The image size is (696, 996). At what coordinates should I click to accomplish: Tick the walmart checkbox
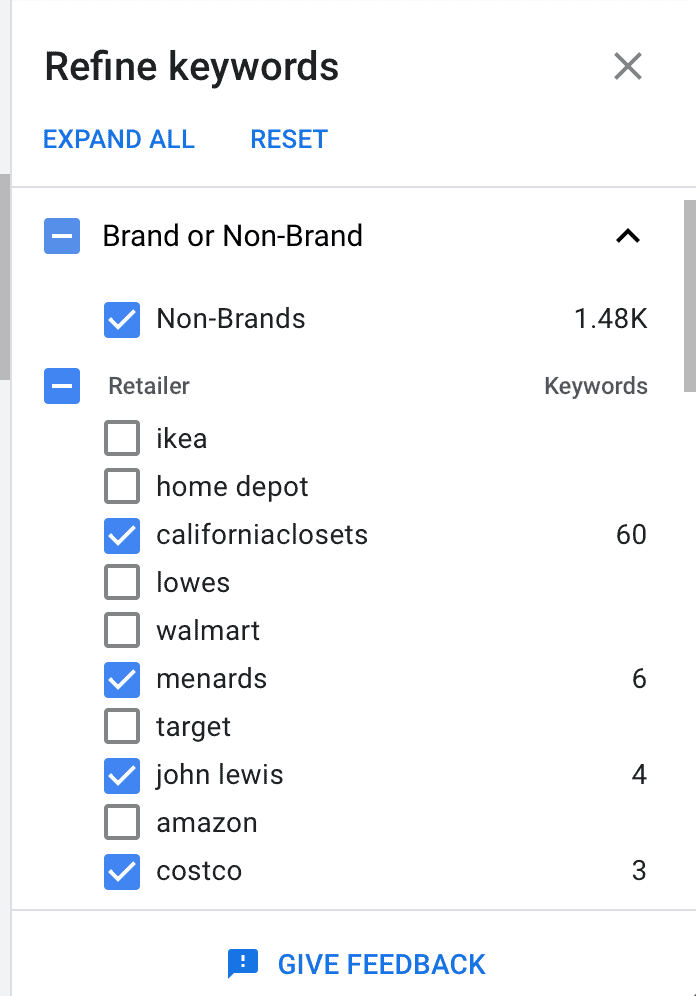(122, 629)
